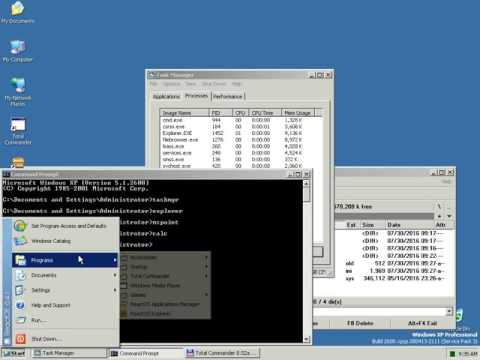Sort processes by PID column
This screenshot has height=360, width=480.
click(x=221, y=113)
